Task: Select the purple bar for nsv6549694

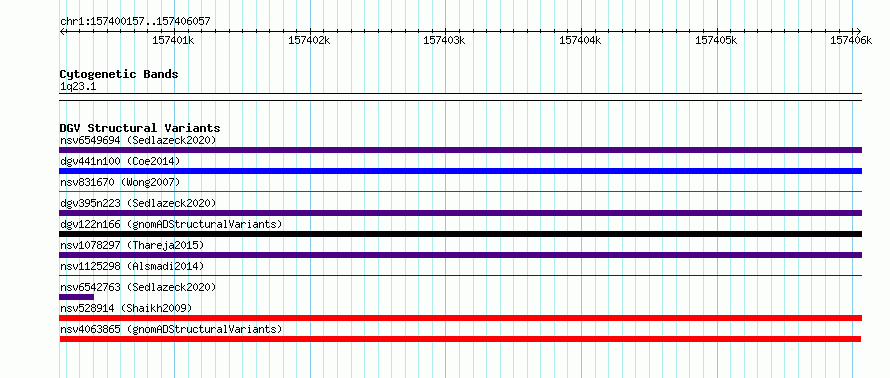Action: pyautogui.click(x=460, y=150)
